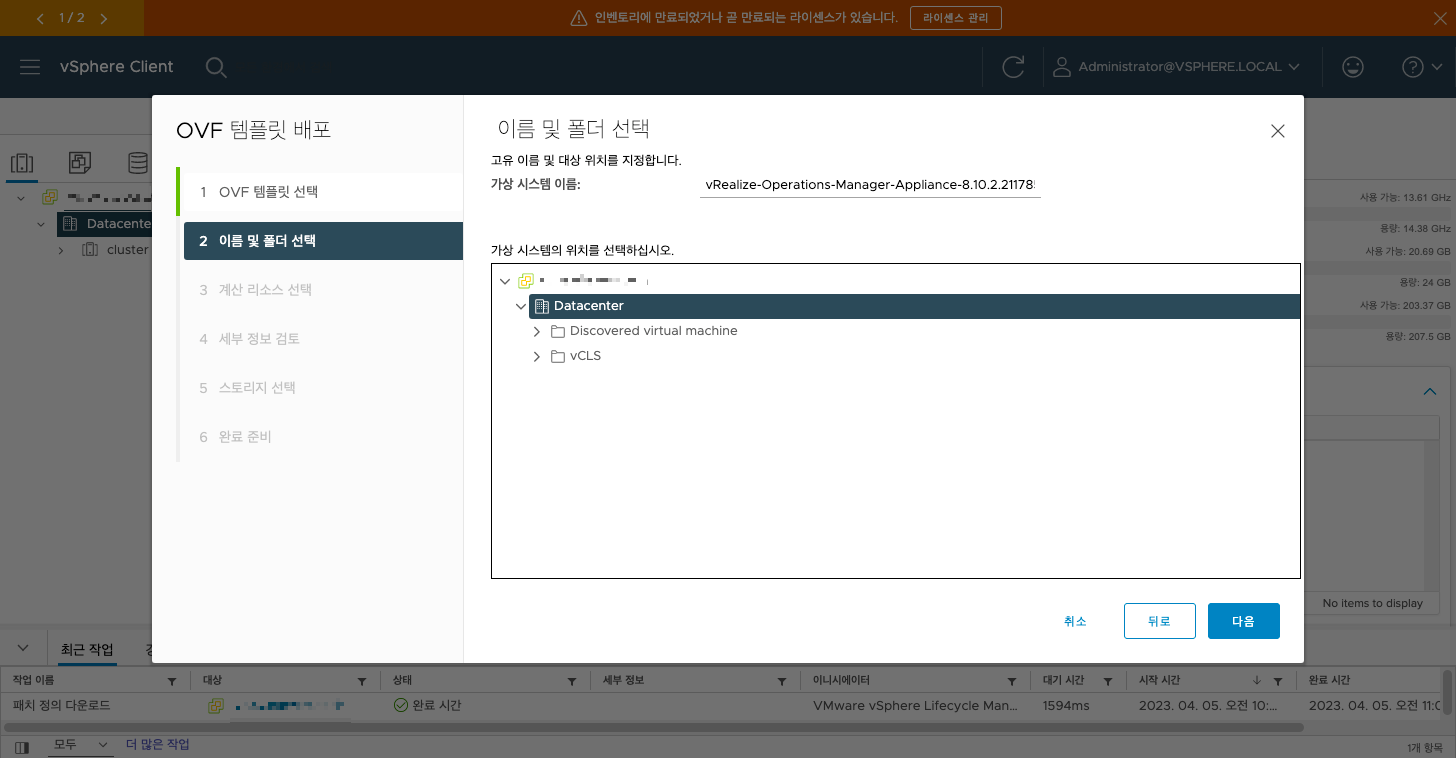Click the virtual machine name input field
Viewport: 1456px width, 758px height.
[870, 185]
